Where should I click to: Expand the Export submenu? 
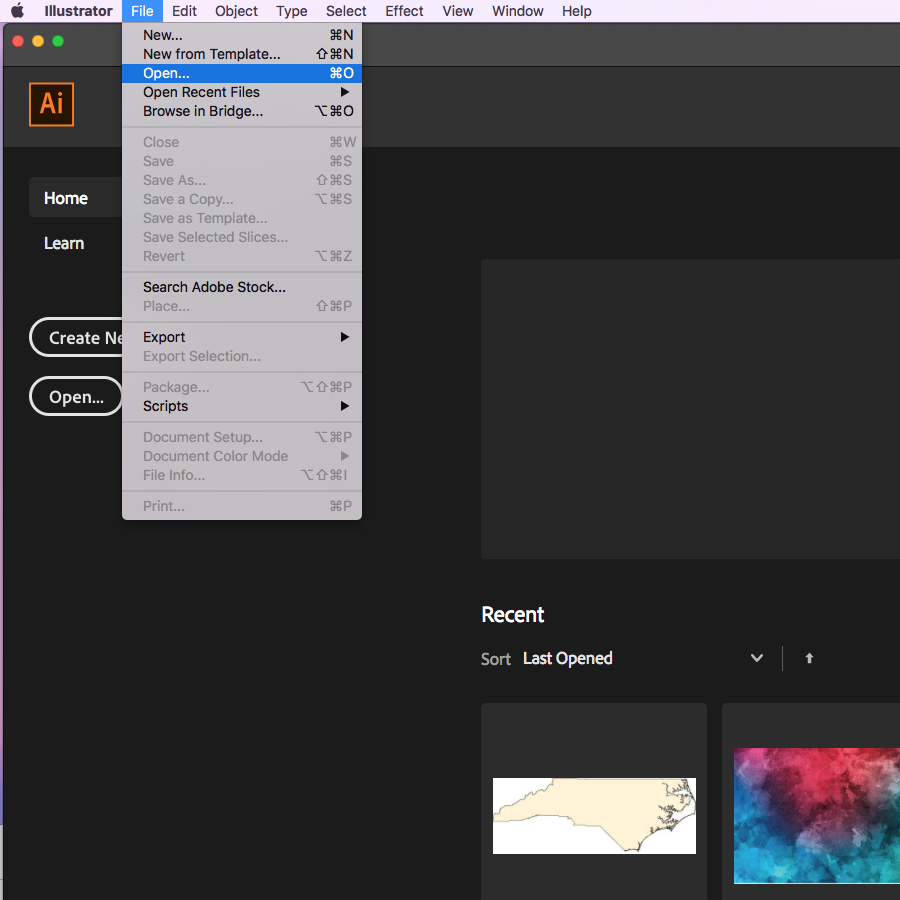242,337
